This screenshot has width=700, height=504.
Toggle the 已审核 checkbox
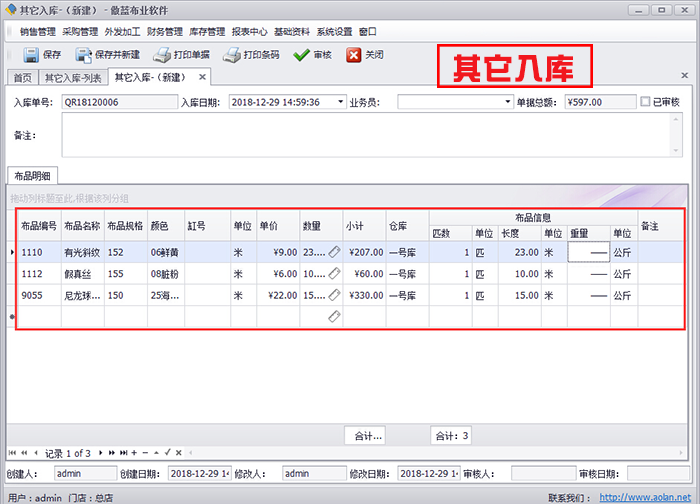click(x=645, y=101)
